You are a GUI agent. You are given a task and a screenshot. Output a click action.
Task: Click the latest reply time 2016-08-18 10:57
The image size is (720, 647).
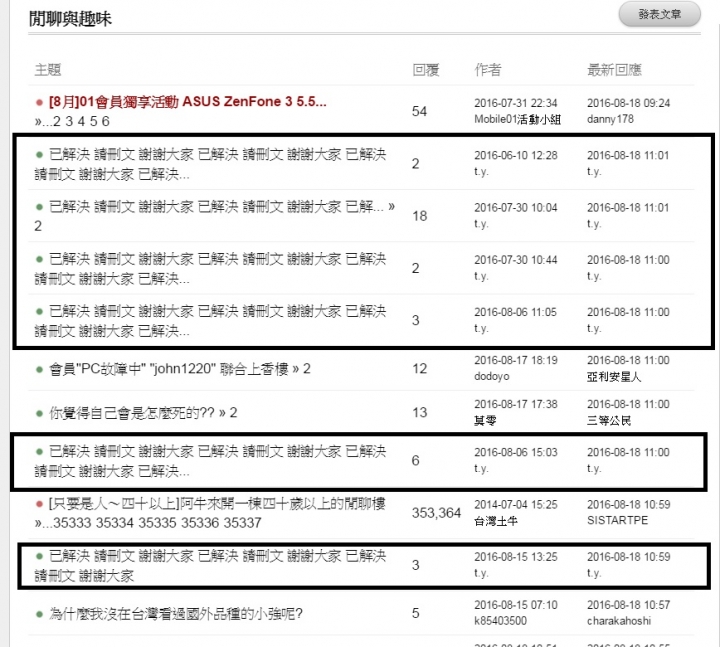[629, 605]
